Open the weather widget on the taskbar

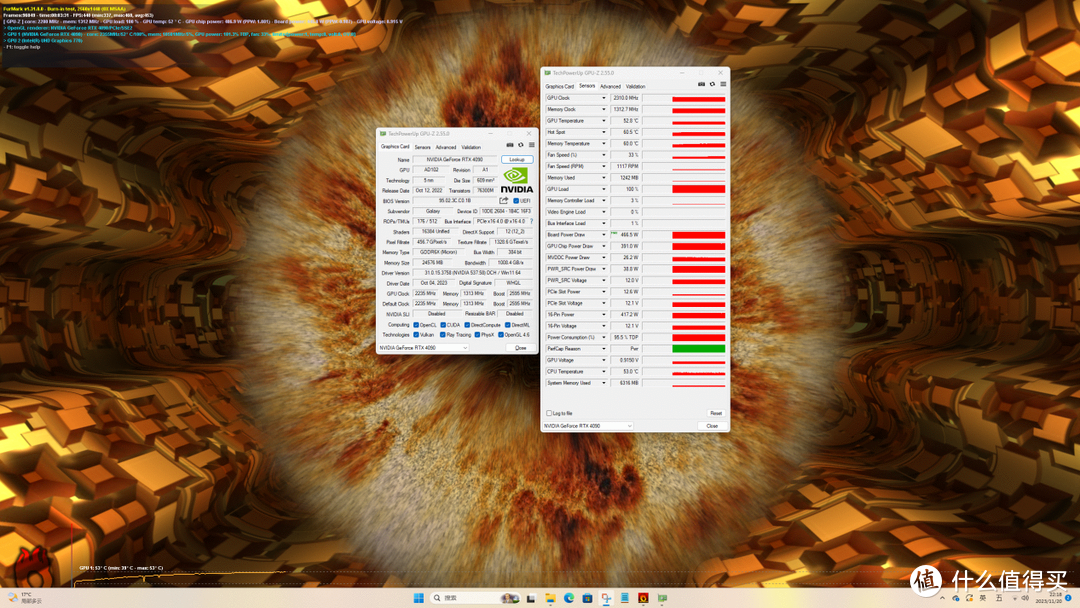[x=26, y=598]
